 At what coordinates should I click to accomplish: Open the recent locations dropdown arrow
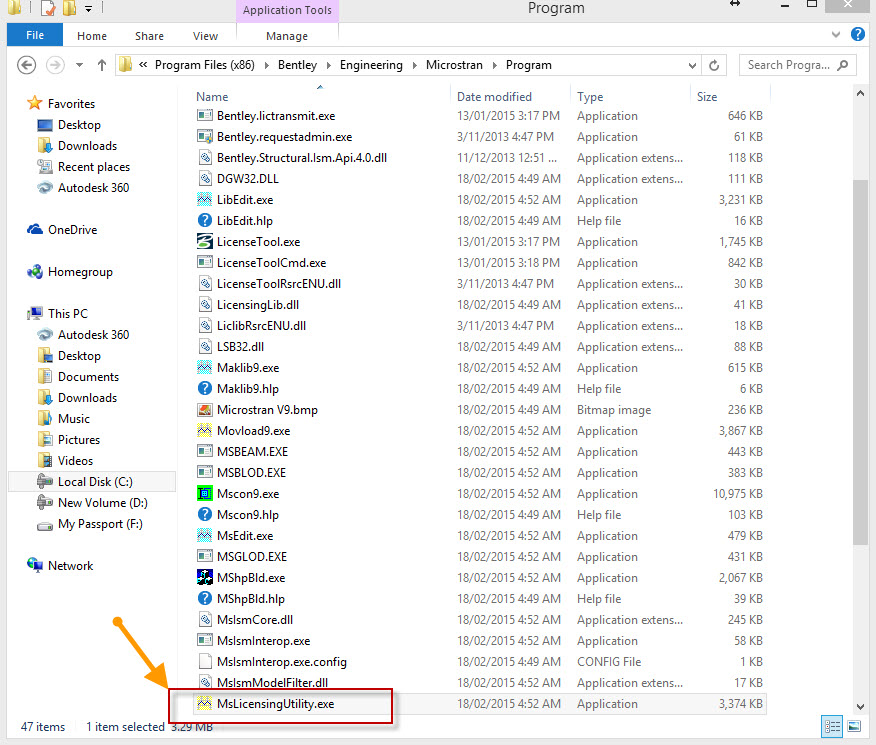coord(79,65)
